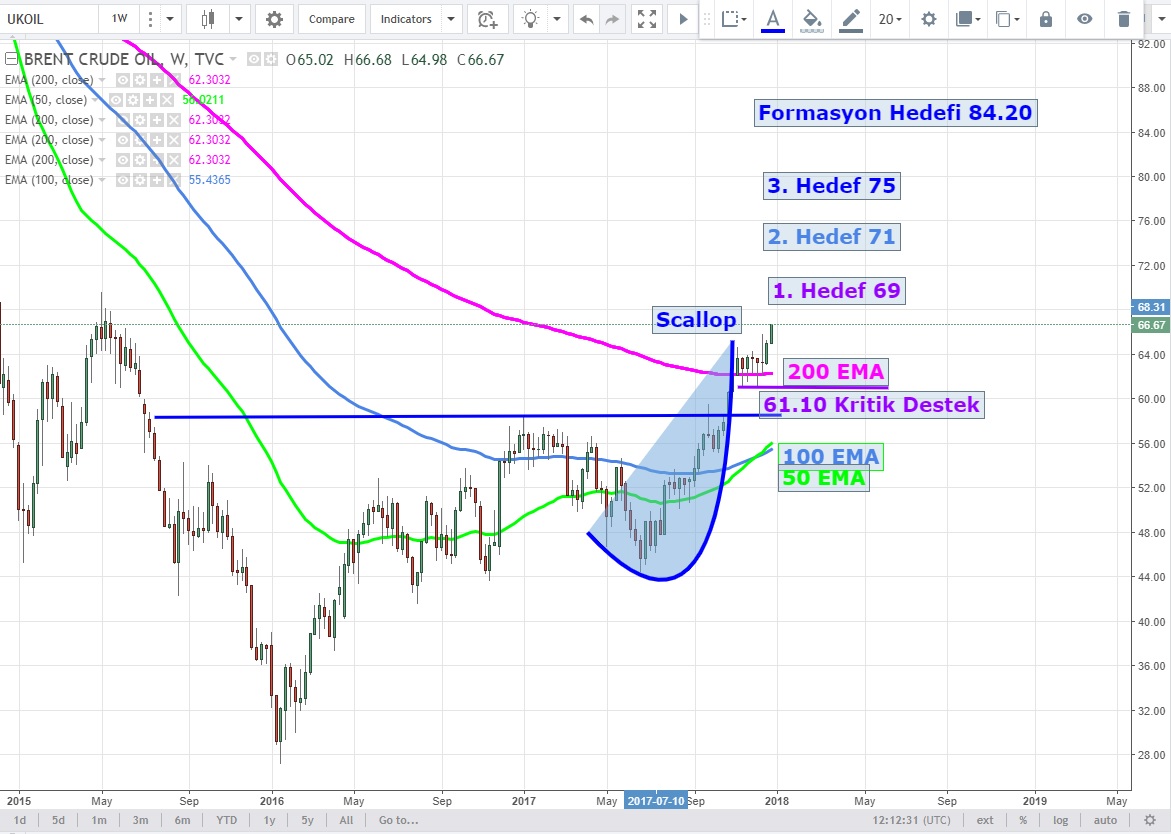Toggle auto scale
This screenshot has height=834, width=1171.
point(1106,820)
